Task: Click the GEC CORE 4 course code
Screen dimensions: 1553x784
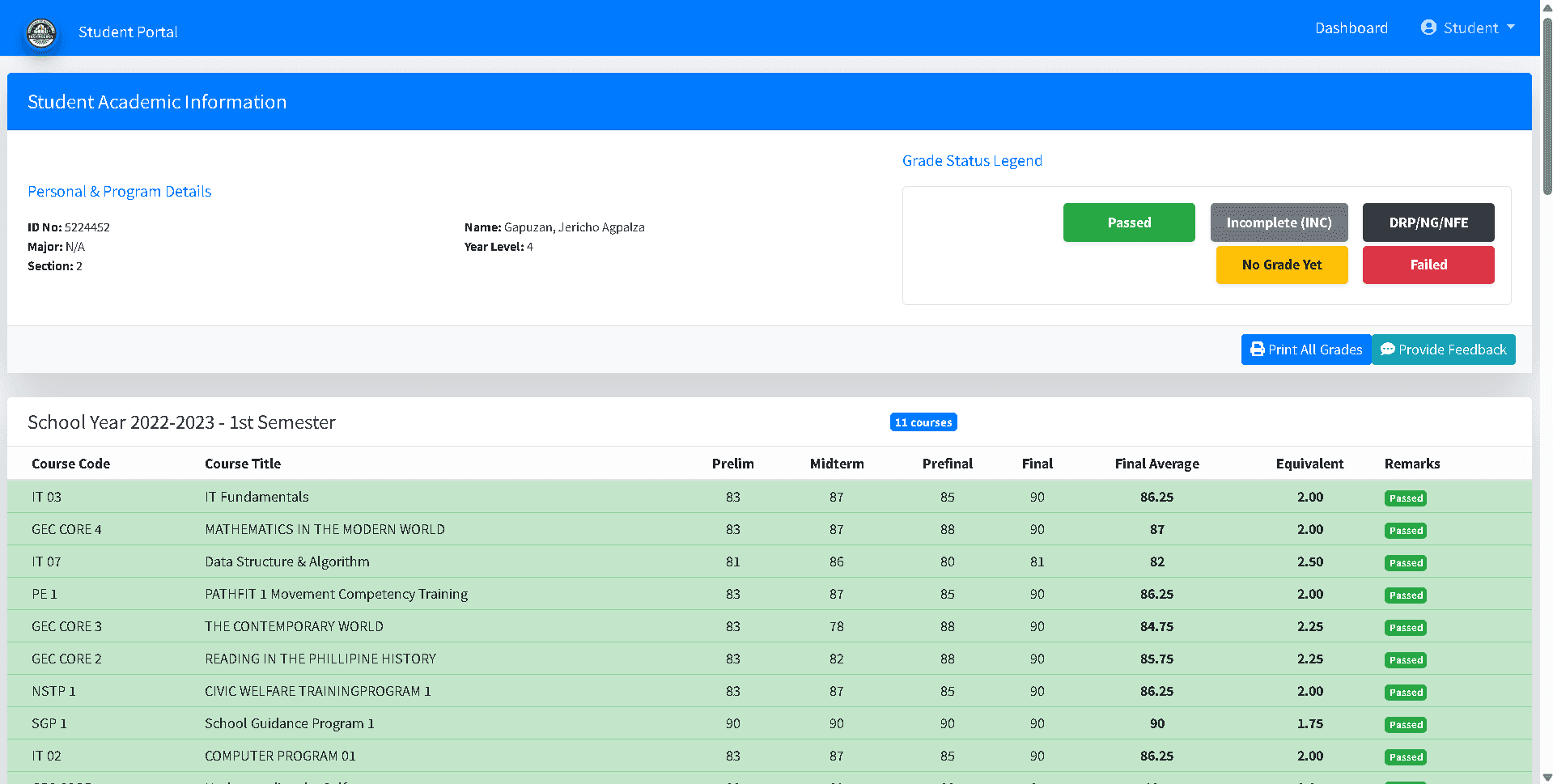Action: [66, 529]
